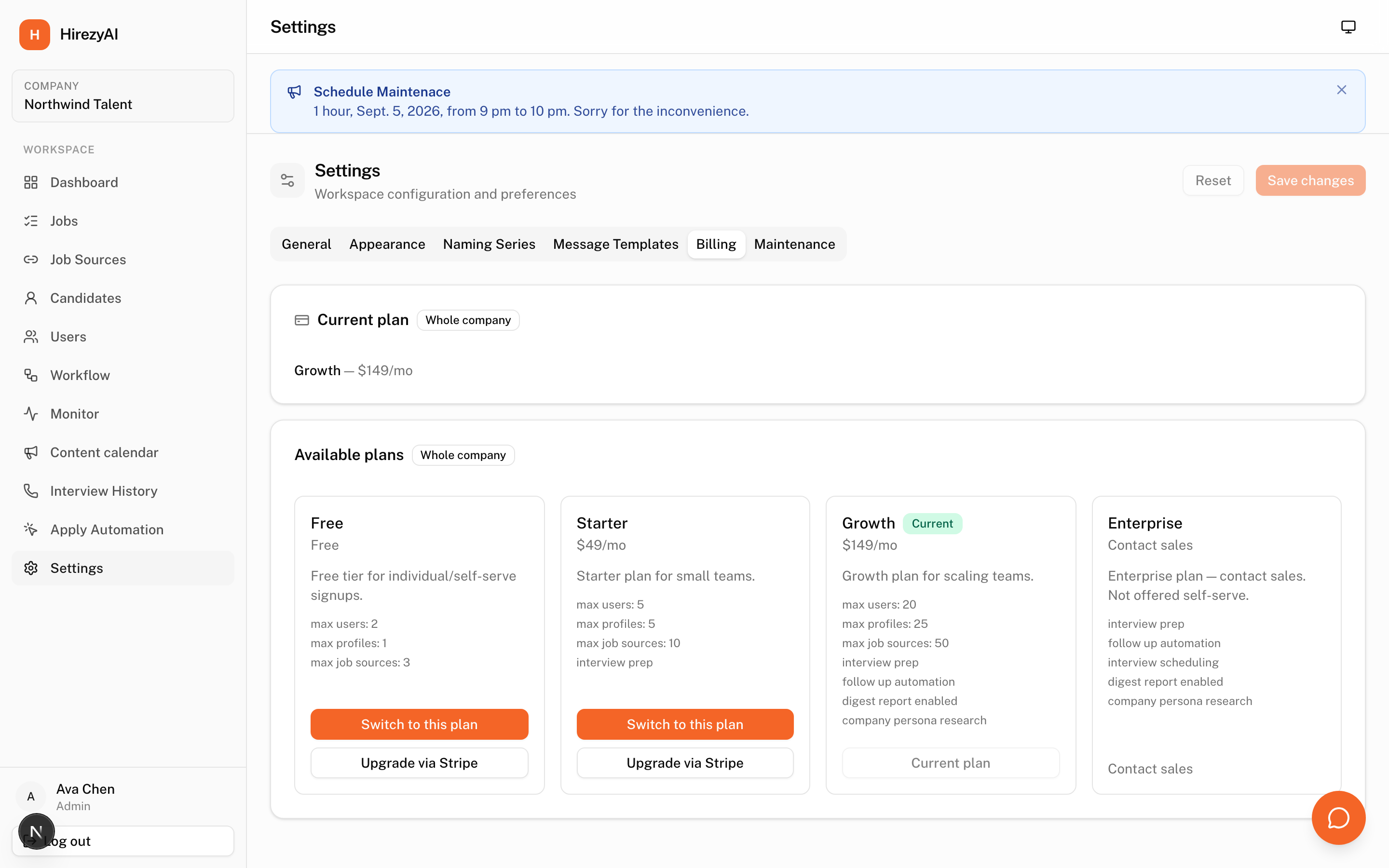Click Whole company badge beside Available plans
The height and width of the screenshot is (868, 1389).
pos(463,455)
